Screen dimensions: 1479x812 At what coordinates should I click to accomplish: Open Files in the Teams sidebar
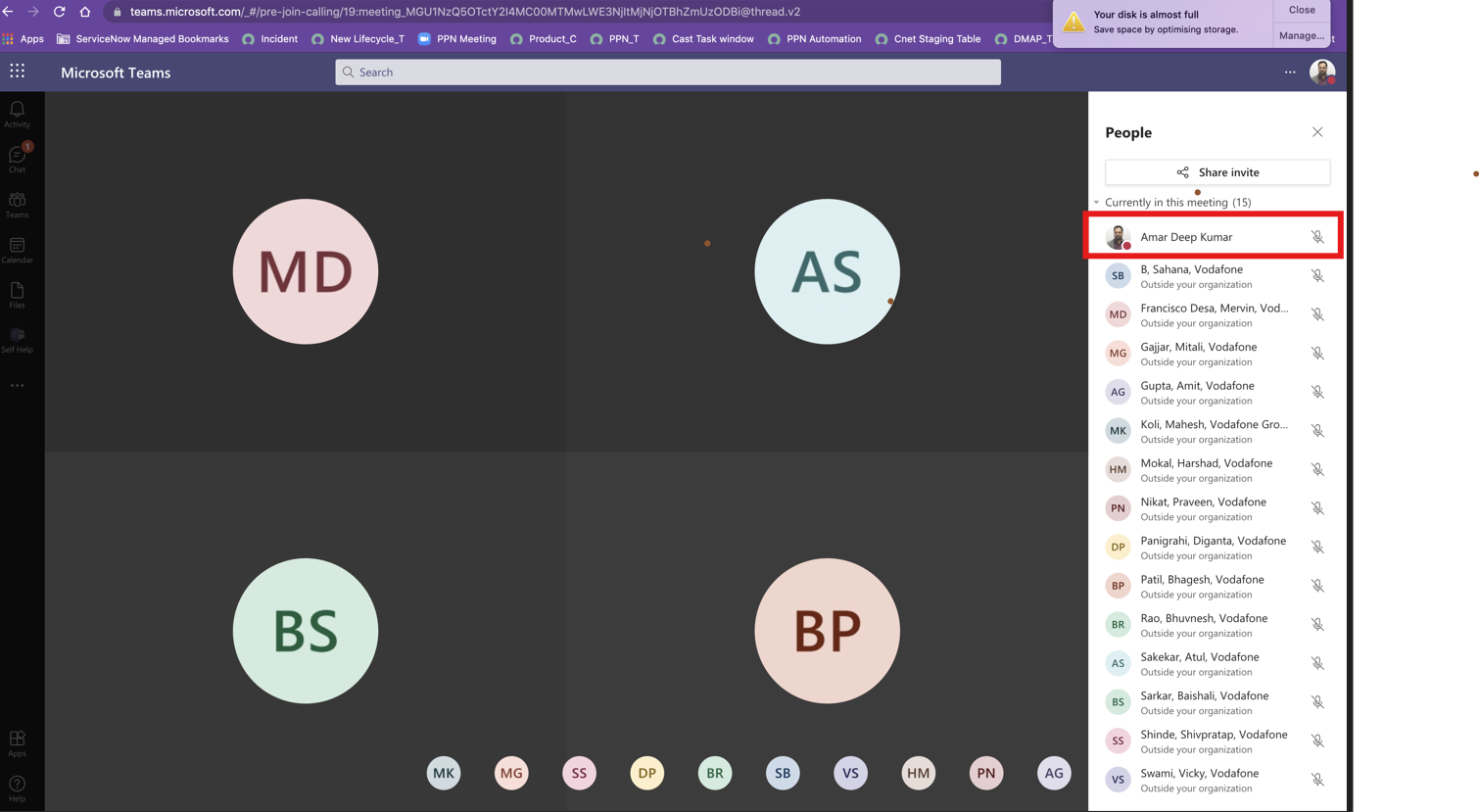[17, 295]
